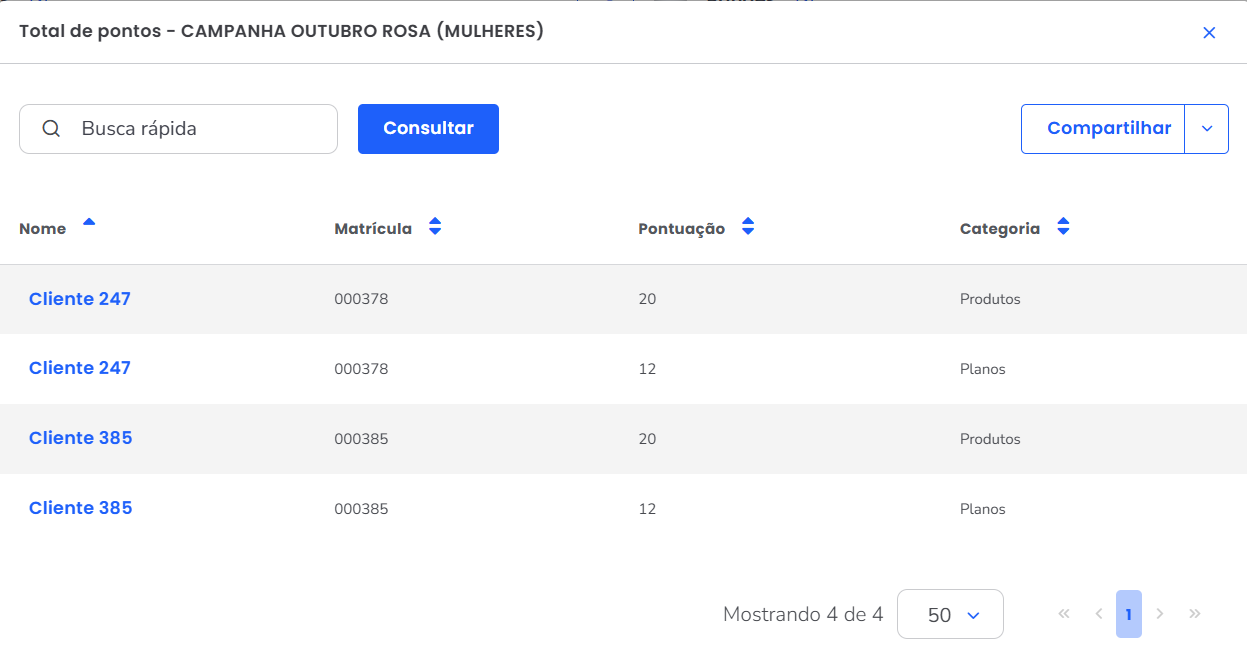
Task: Close the Total de pontos dialog
Action: click(x=1209, y=33)
